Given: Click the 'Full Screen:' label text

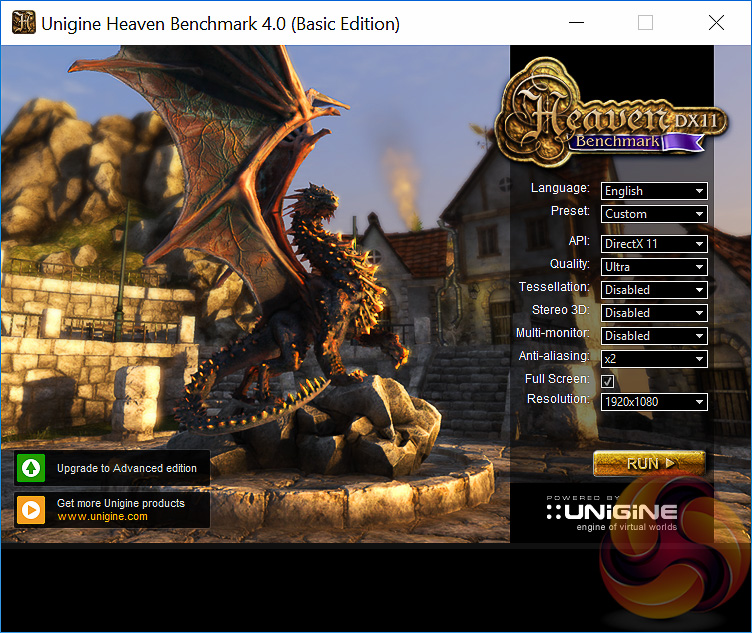Looking at the screenshot, I should point(557,379).
